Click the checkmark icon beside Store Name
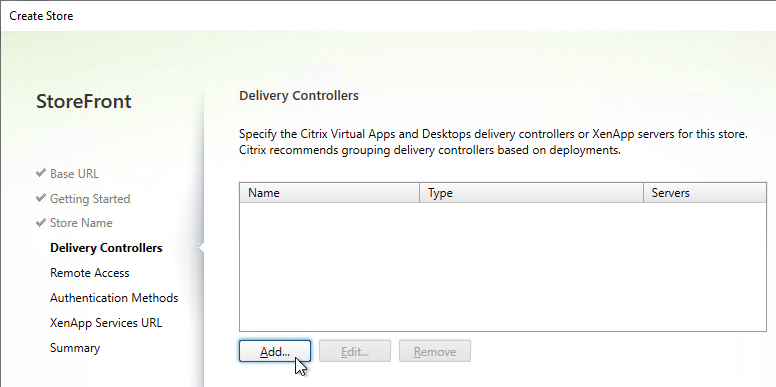Image resolution: width=776 pixels, height=387 pixels. click(x=41, y=223)
